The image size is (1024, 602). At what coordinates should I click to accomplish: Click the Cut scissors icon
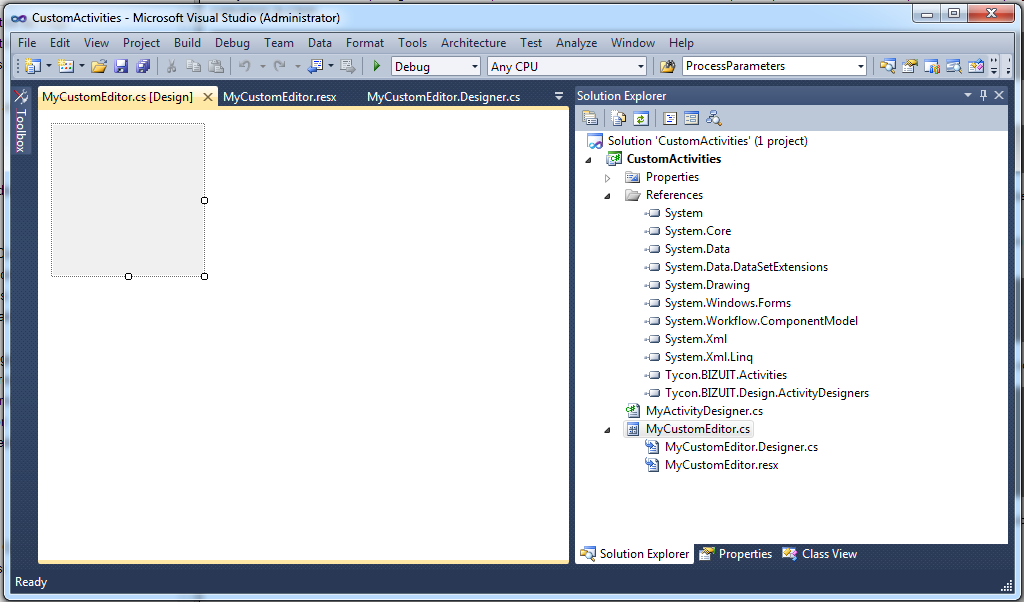[x=171, y=66]
